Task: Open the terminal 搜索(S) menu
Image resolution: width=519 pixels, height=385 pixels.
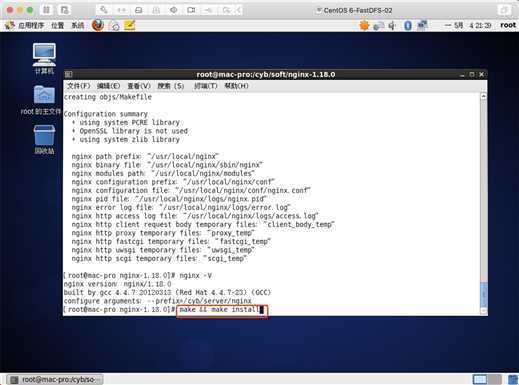Action: tap(171, 86)
